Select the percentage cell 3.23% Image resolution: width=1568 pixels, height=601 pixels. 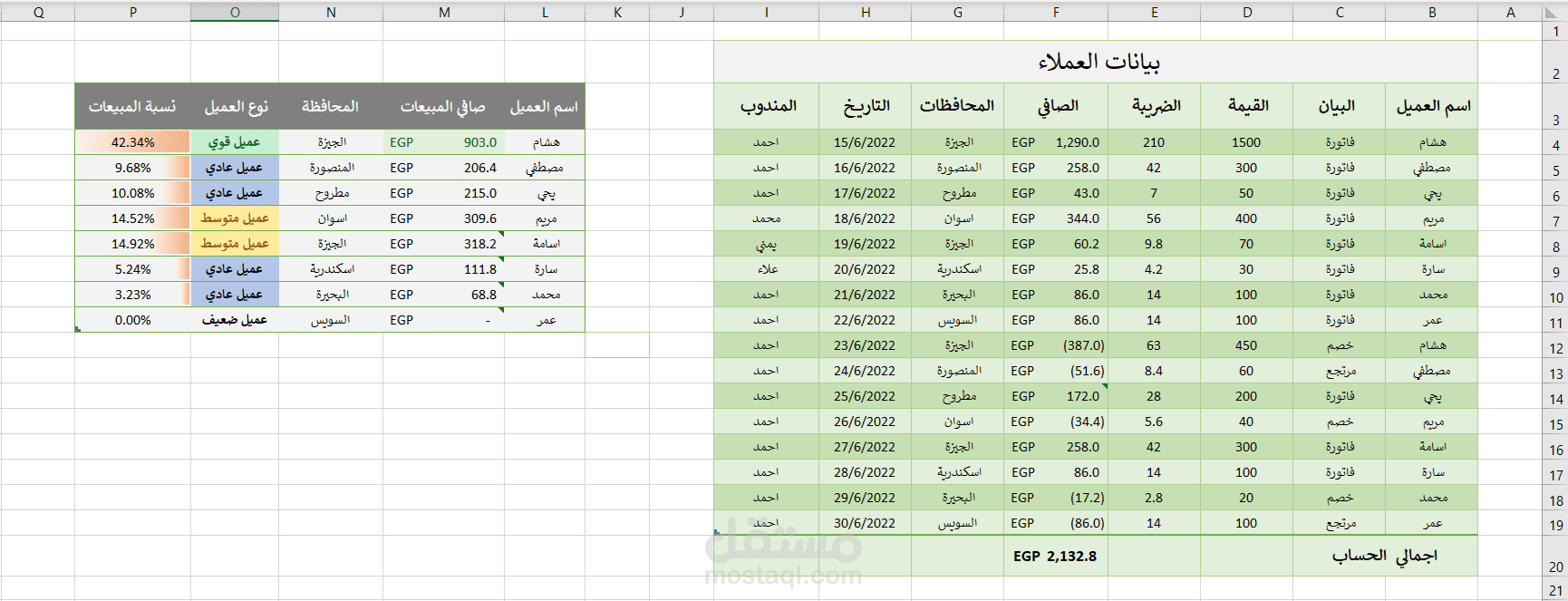click(133, 295)
